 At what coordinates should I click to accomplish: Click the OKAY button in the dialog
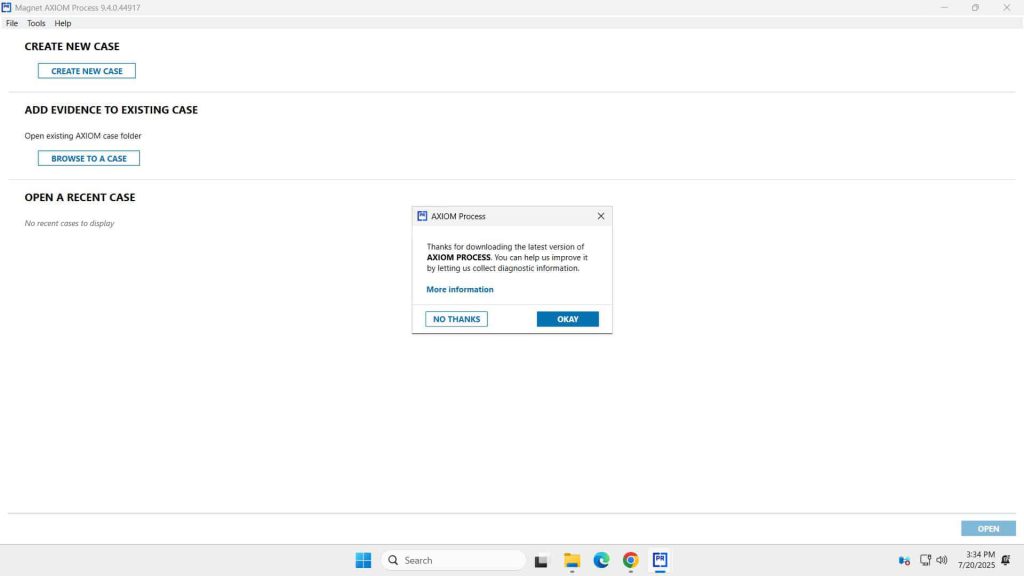tap(567, 319)
